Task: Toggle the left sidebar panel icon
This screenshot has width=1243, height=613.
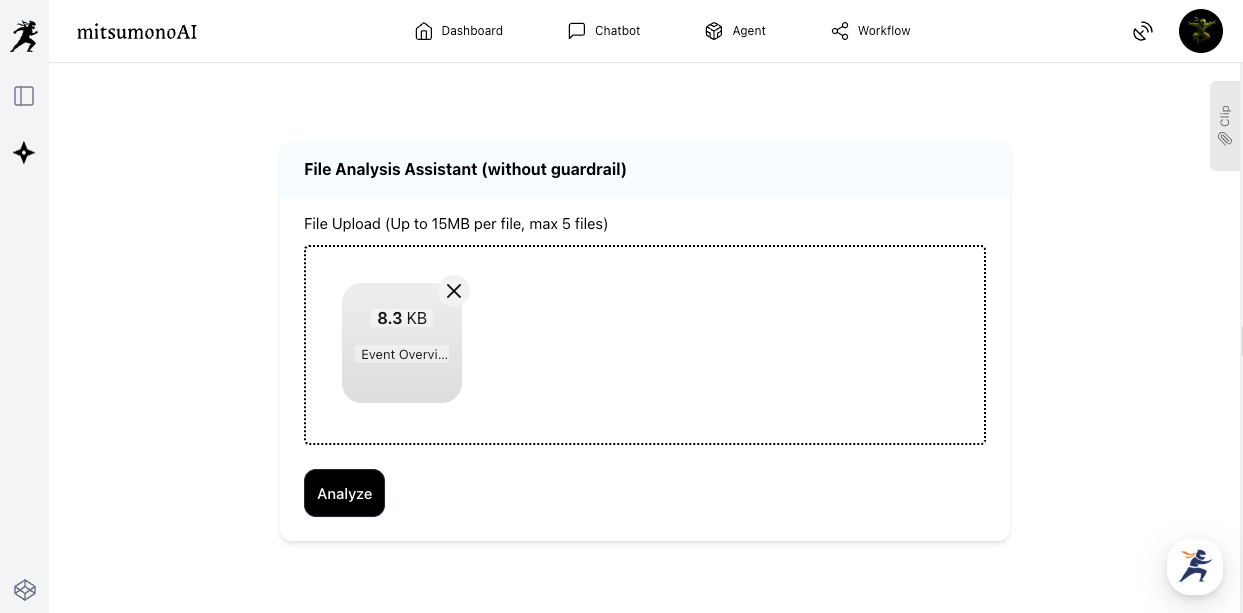Action: [x=24, y=96]
